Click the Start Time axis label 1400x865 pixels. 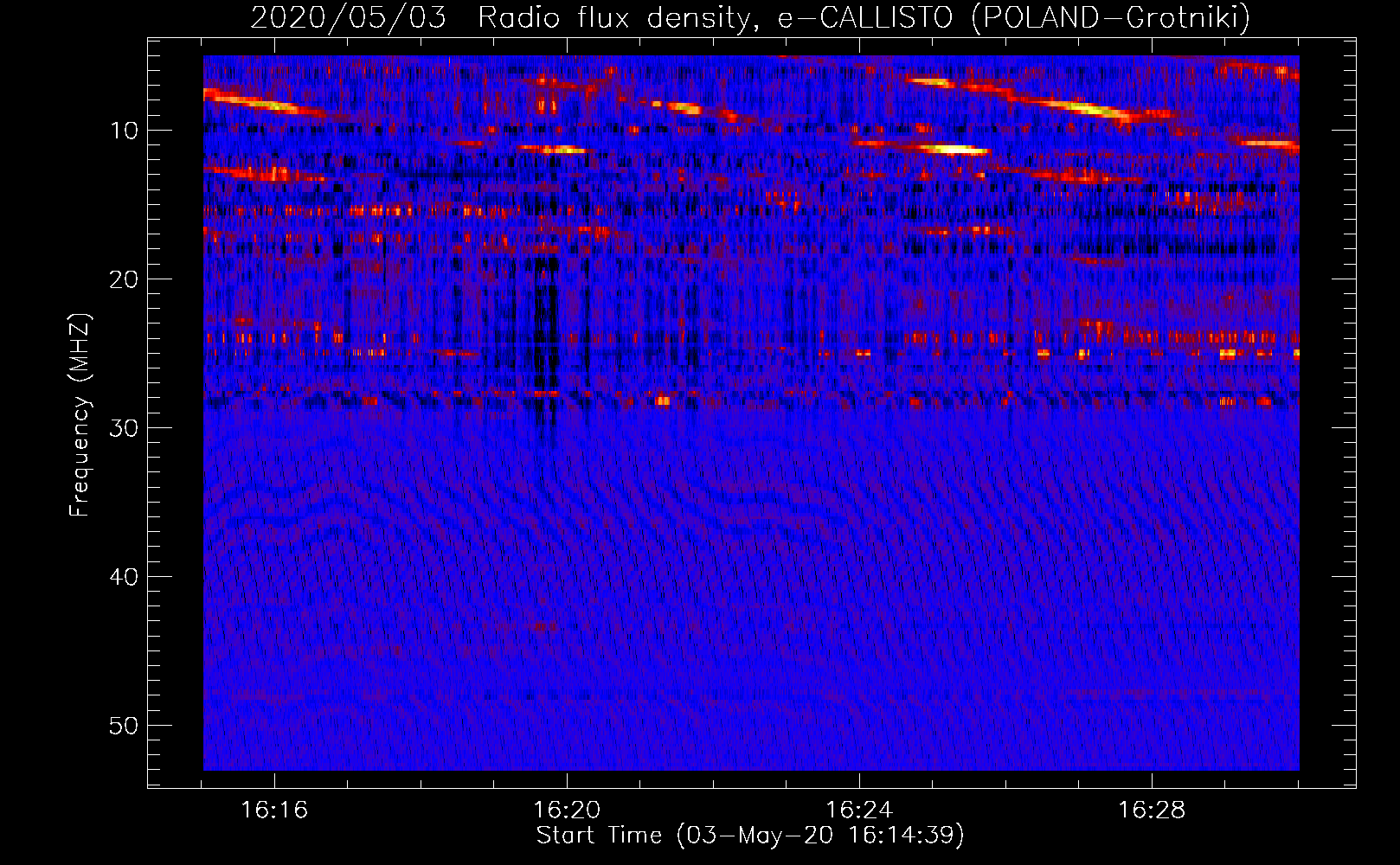click(749, 835)
